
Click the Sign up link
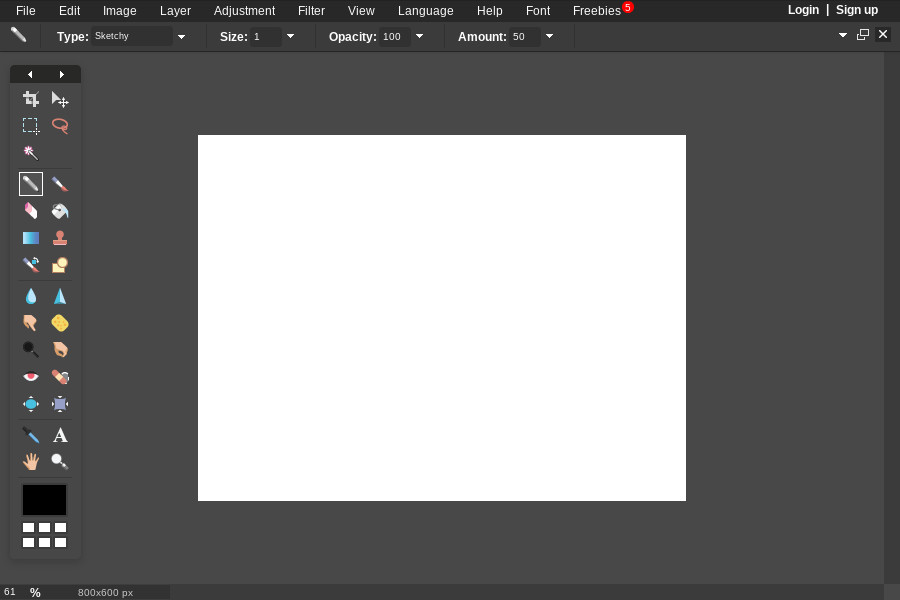coord(857,10)
